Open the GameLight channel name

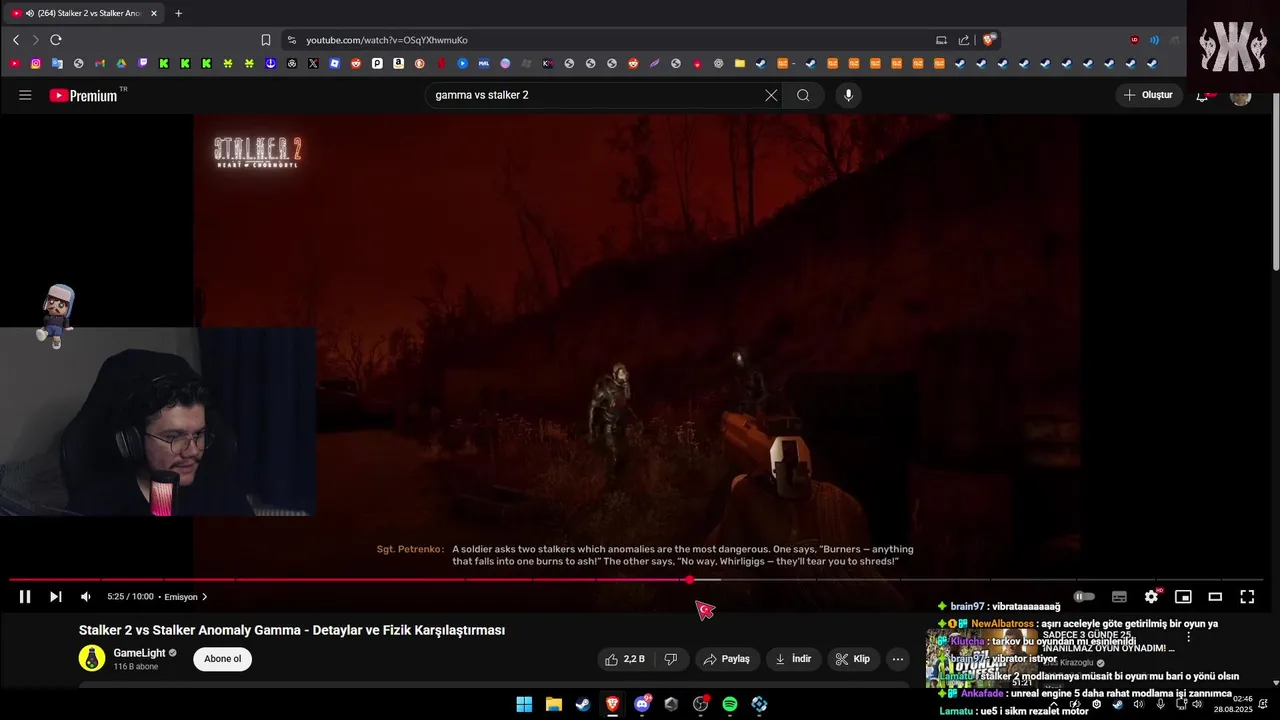(139, 653)
